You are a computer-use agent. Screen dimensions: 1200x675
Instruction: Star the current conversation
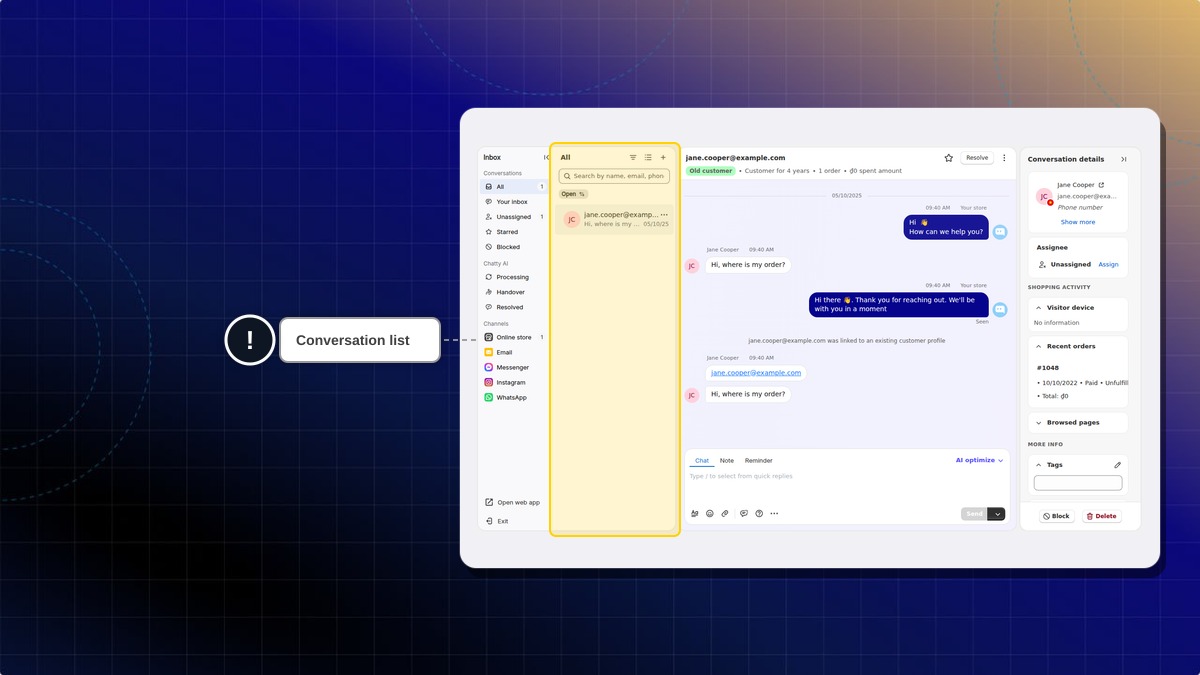point(948,158)
